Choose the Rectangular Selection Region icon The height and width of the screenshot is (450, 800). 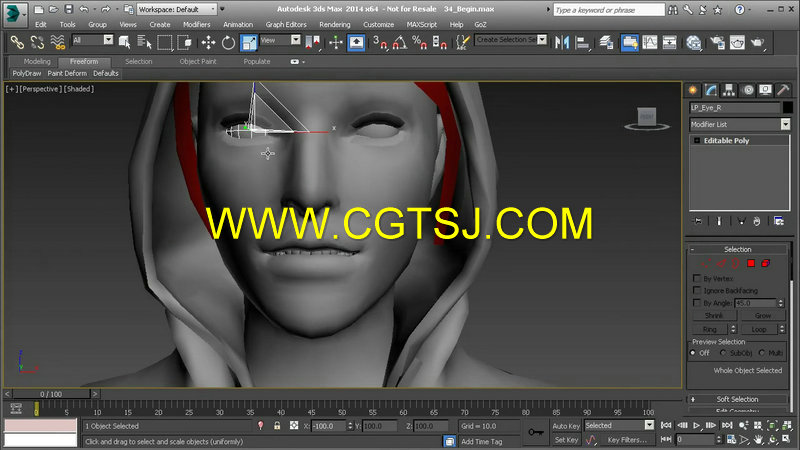pyautogui.click(x=164, y=42)
